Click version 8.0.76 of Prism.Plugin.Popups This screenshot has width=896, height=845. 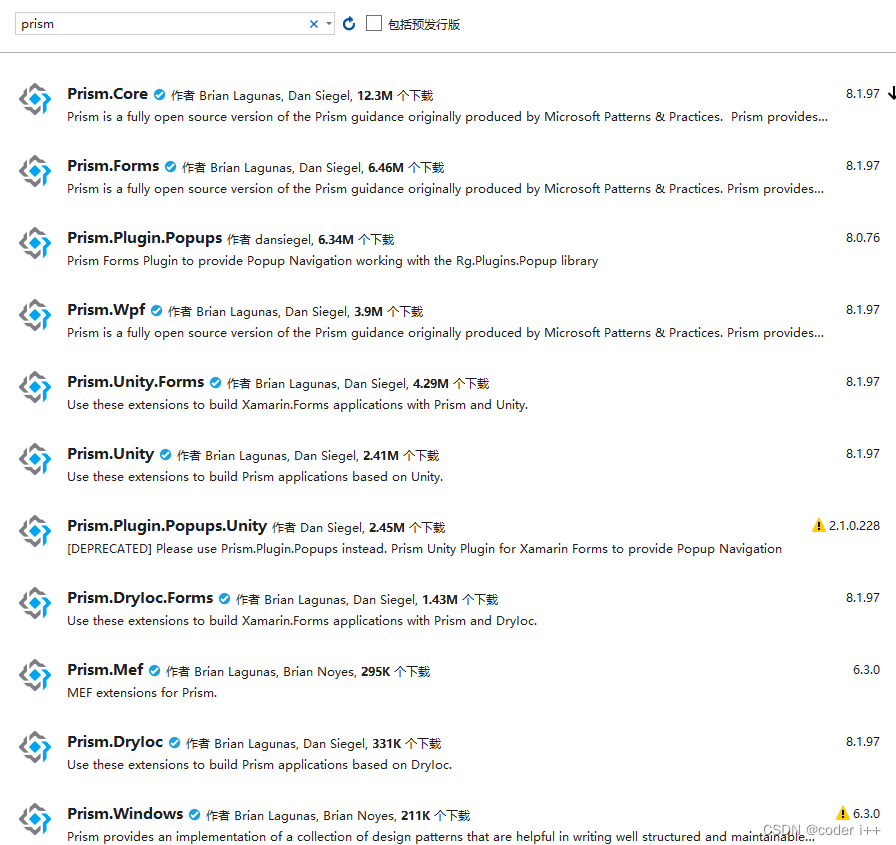[x=862, y=238]
